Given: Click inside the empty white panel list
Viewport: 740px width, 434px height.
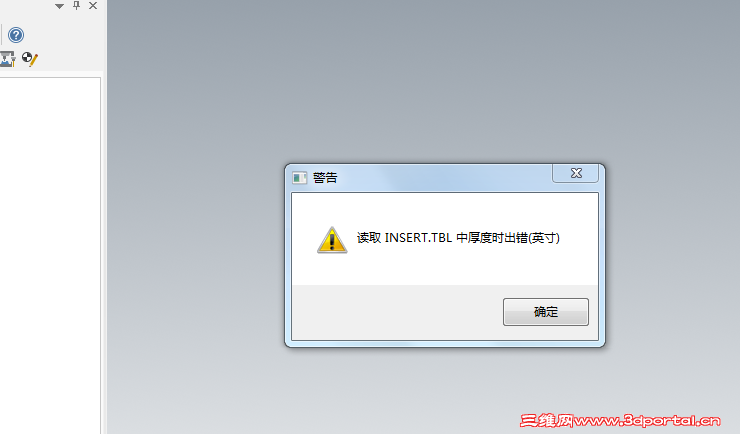Looking at the screenshot, I should 50,255.
